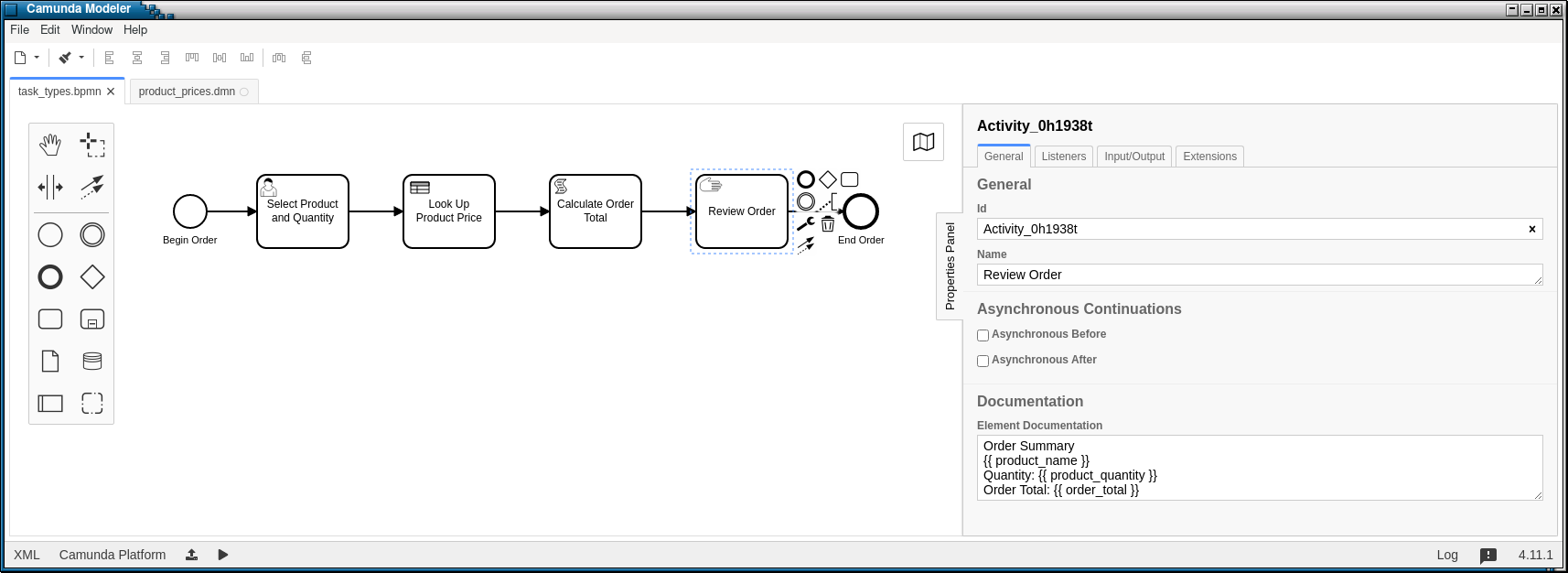This screenshot has width=1568, height=573.
Task: Activate the create/remove space tool
Action: (50, 188)
